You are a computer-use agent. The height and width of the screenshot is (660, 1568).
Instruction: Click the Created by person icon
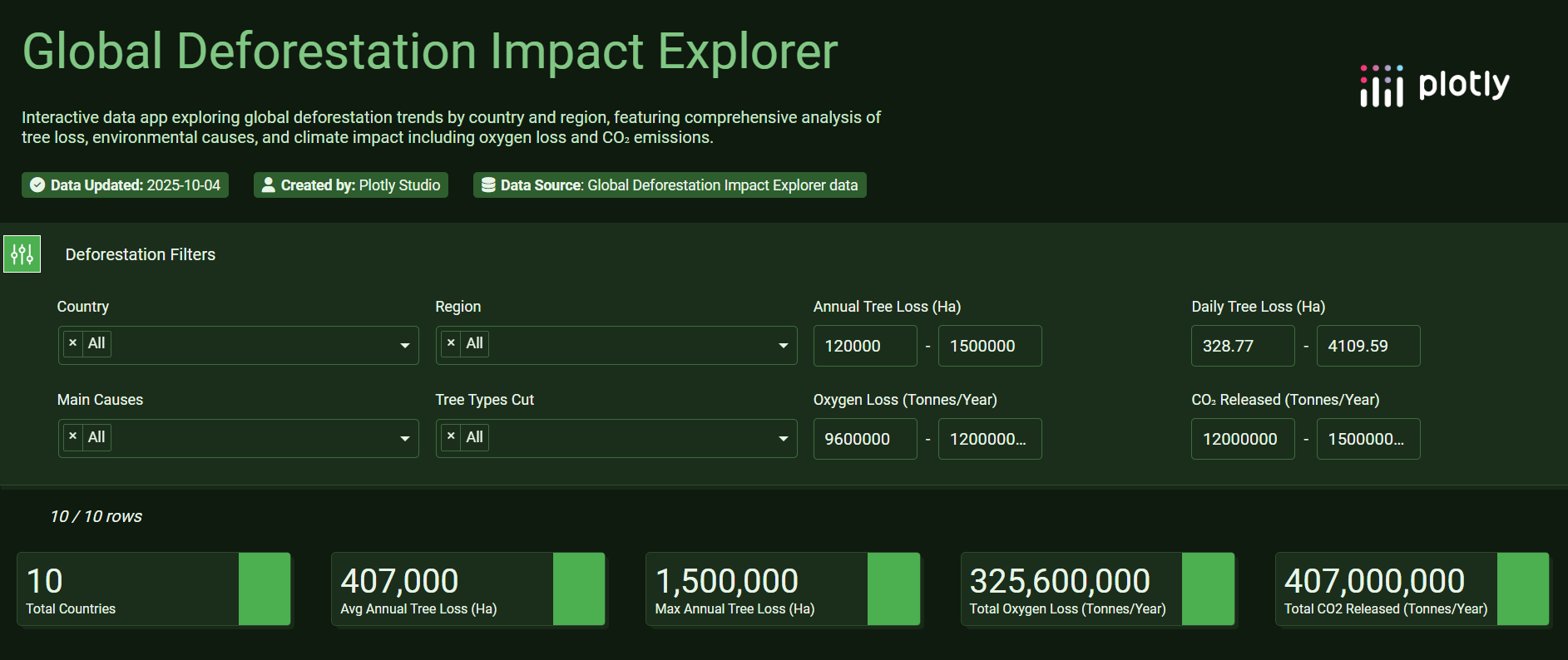point(268,185)
